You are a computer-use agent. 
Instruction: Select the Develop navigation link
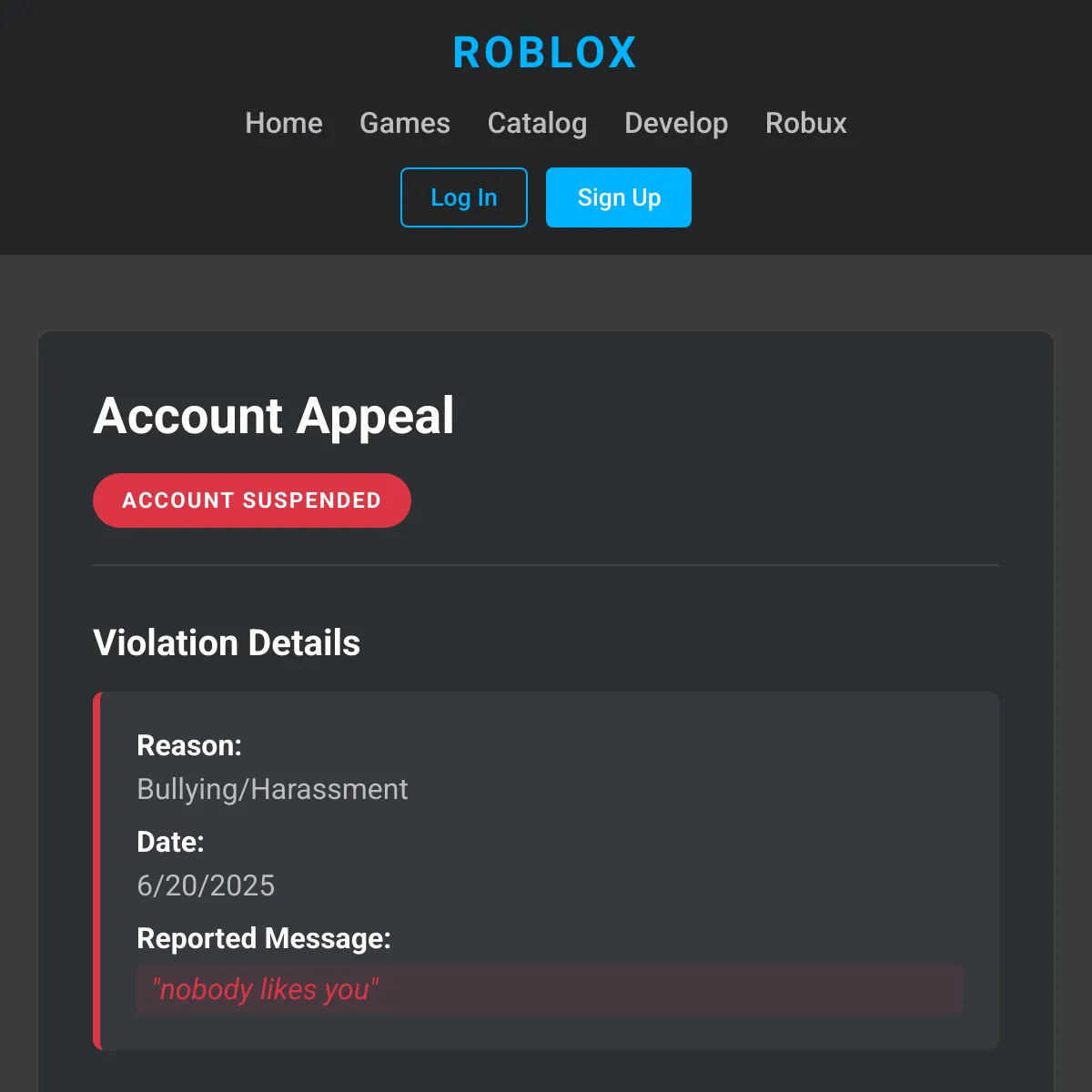click(x=676, y=123)
